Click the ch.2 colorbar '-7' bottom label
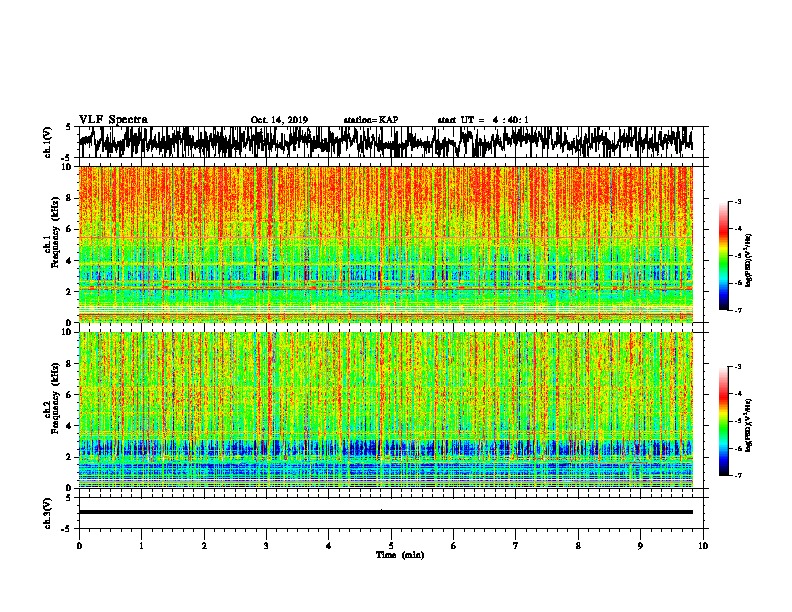 point(737,475)
